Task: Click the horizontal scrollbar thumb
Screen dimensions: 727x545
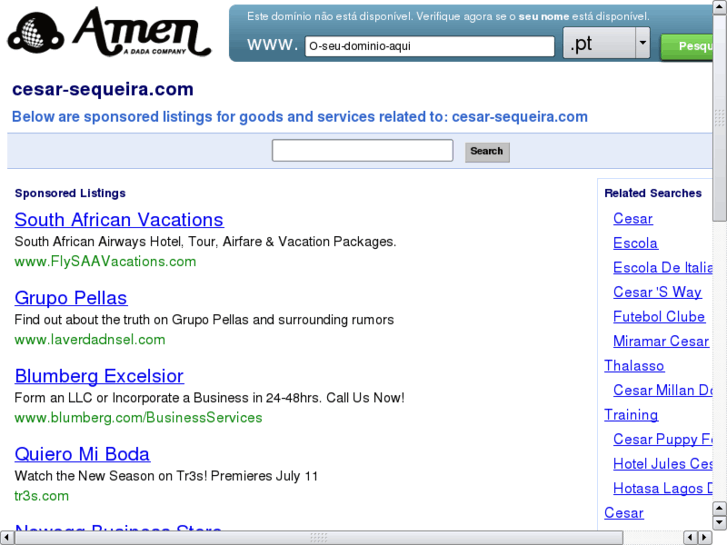Action: tap(319, 538)
